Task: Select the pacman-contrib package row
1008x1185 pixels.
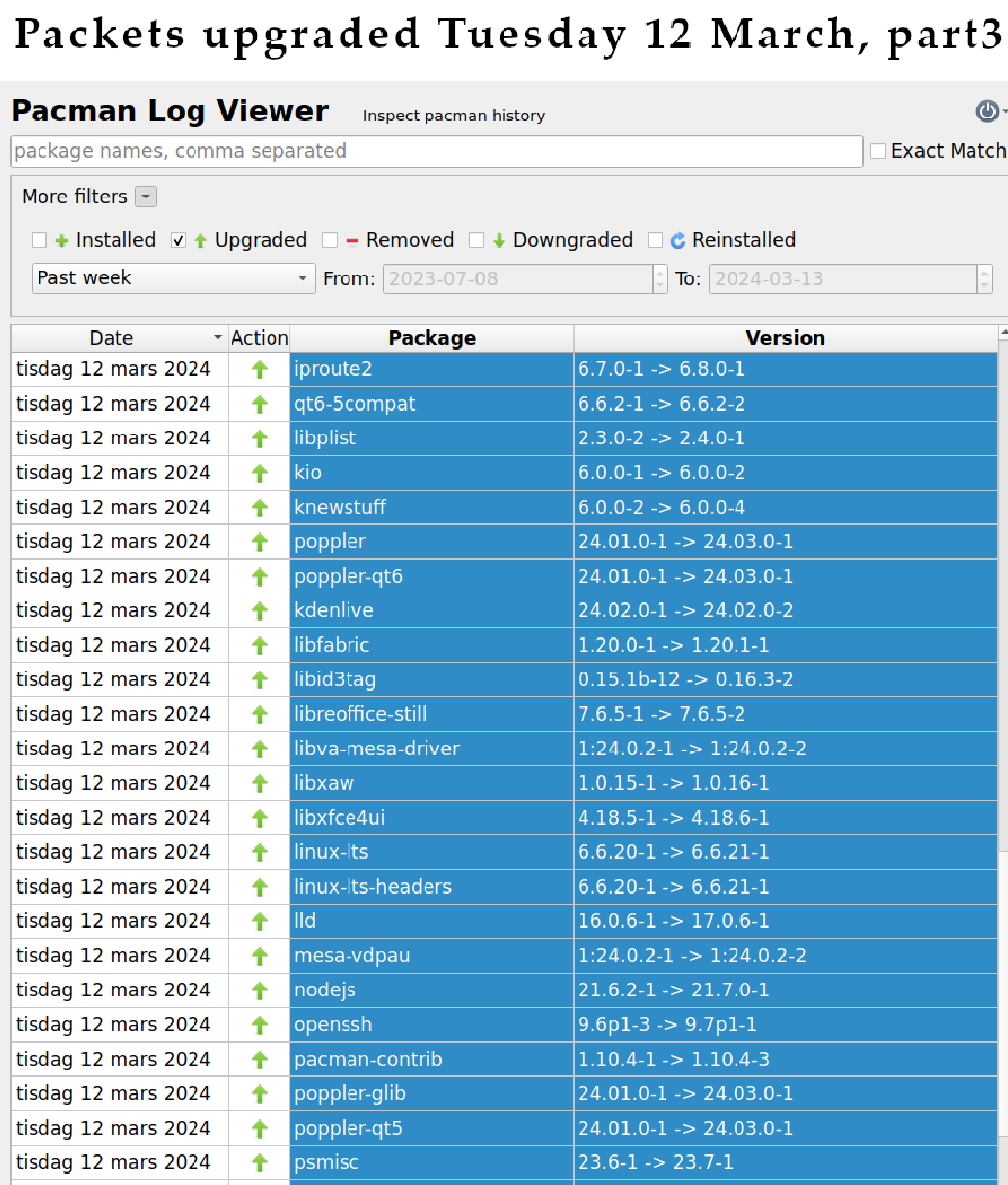Action: [x=431, y=1060]
